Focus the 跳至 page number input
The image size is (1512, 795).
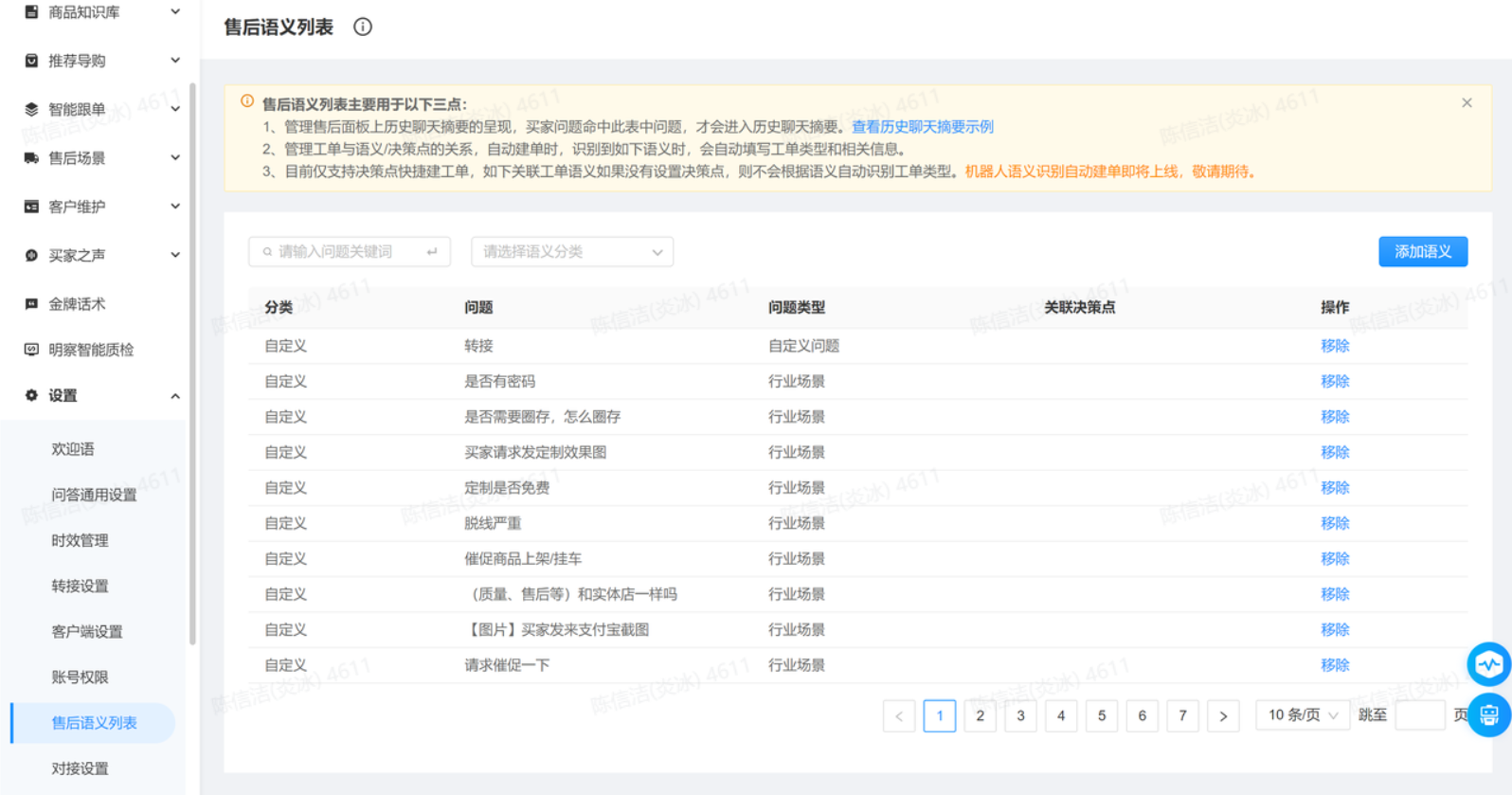[1420, 715]
